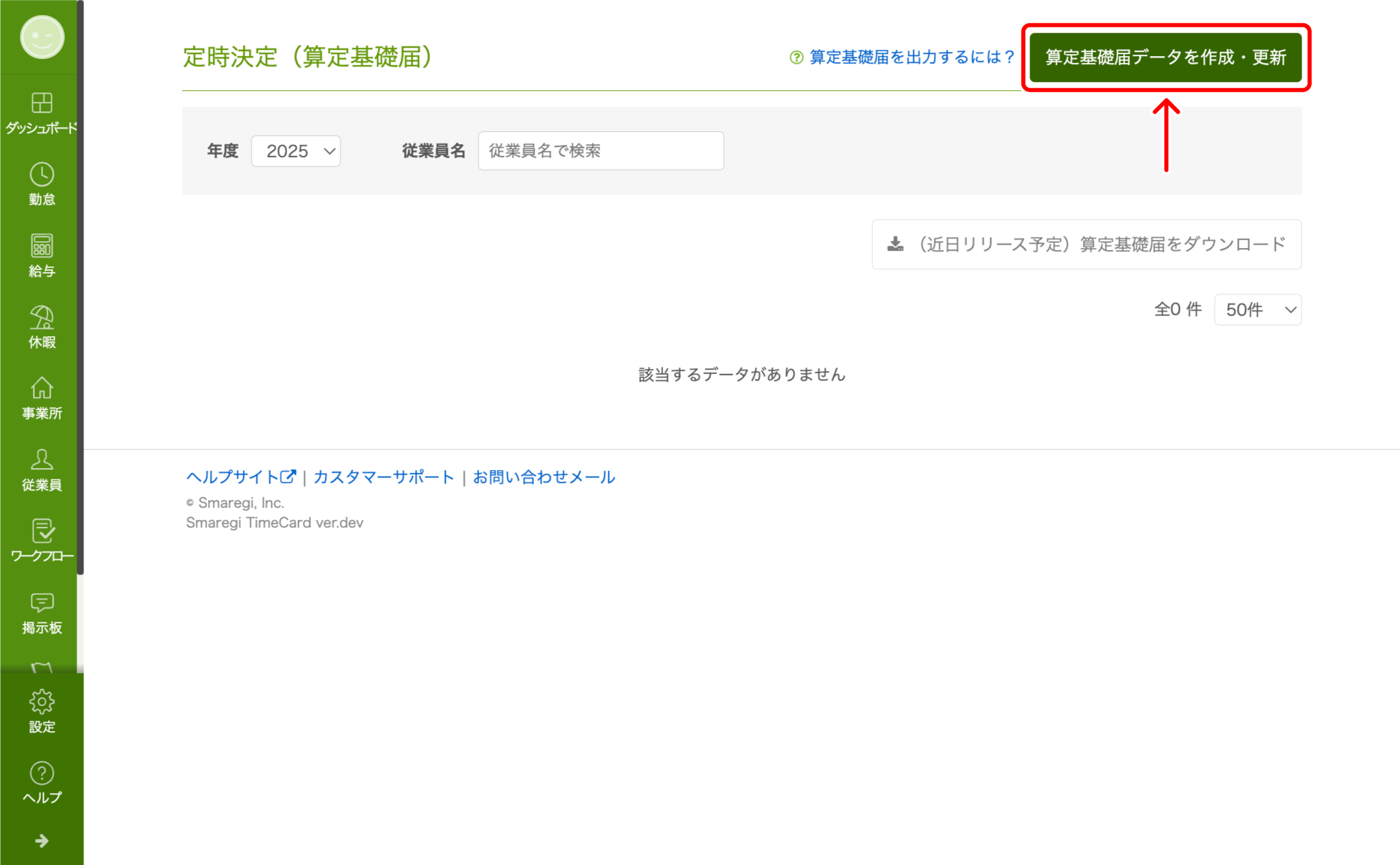Click the help circle icon beside 算定基礎届を出力するには
This screenshot has width=1400, height=865.
click(796, 57)
